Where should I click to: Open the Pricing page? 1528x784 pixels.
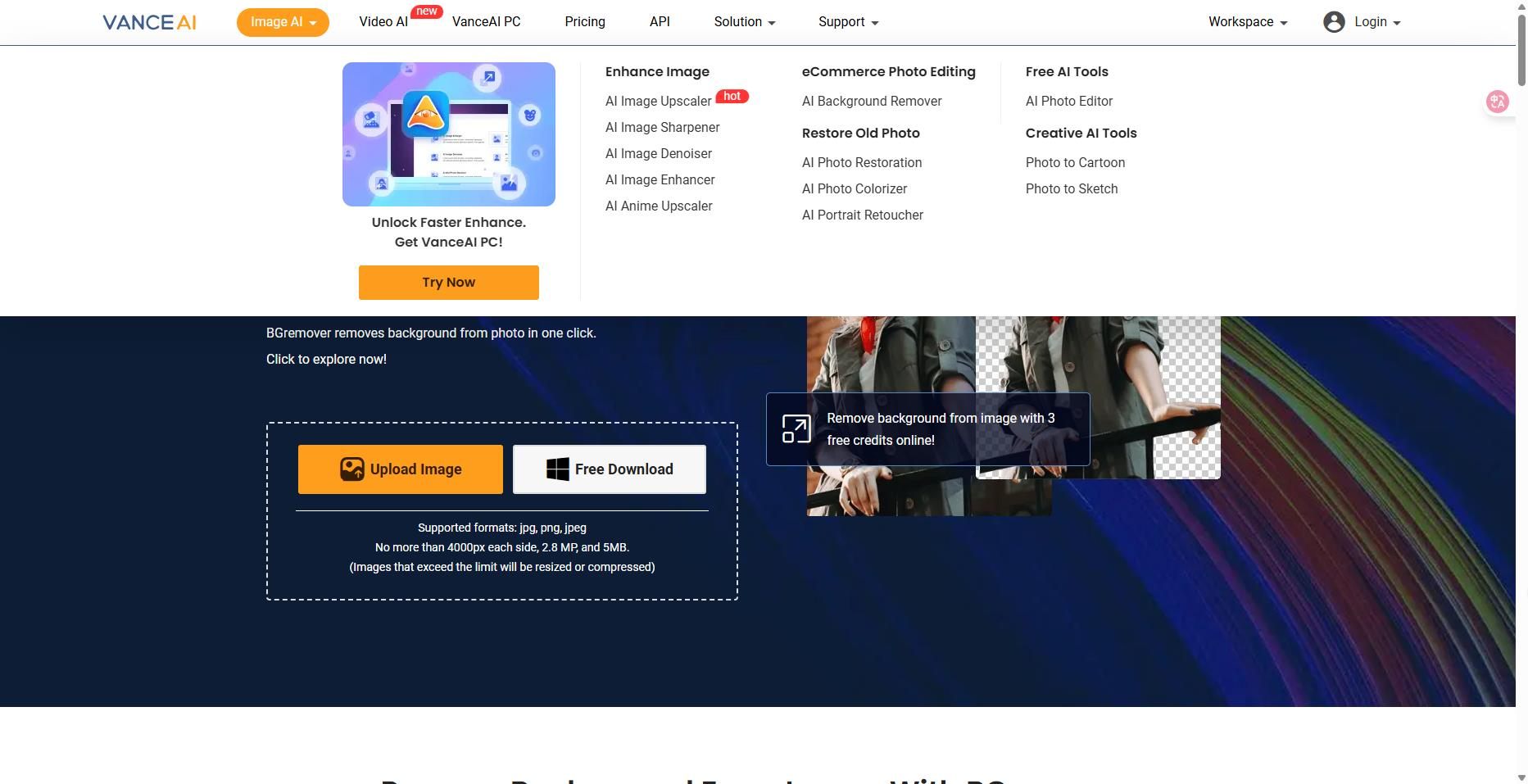click(x=585, y=22)
